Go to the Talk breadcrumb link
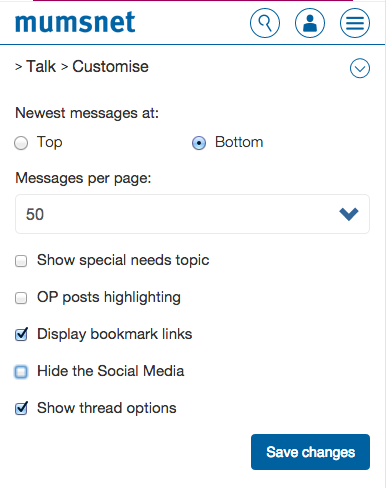Viewport: 386px width, 488px height. (41, 66)
